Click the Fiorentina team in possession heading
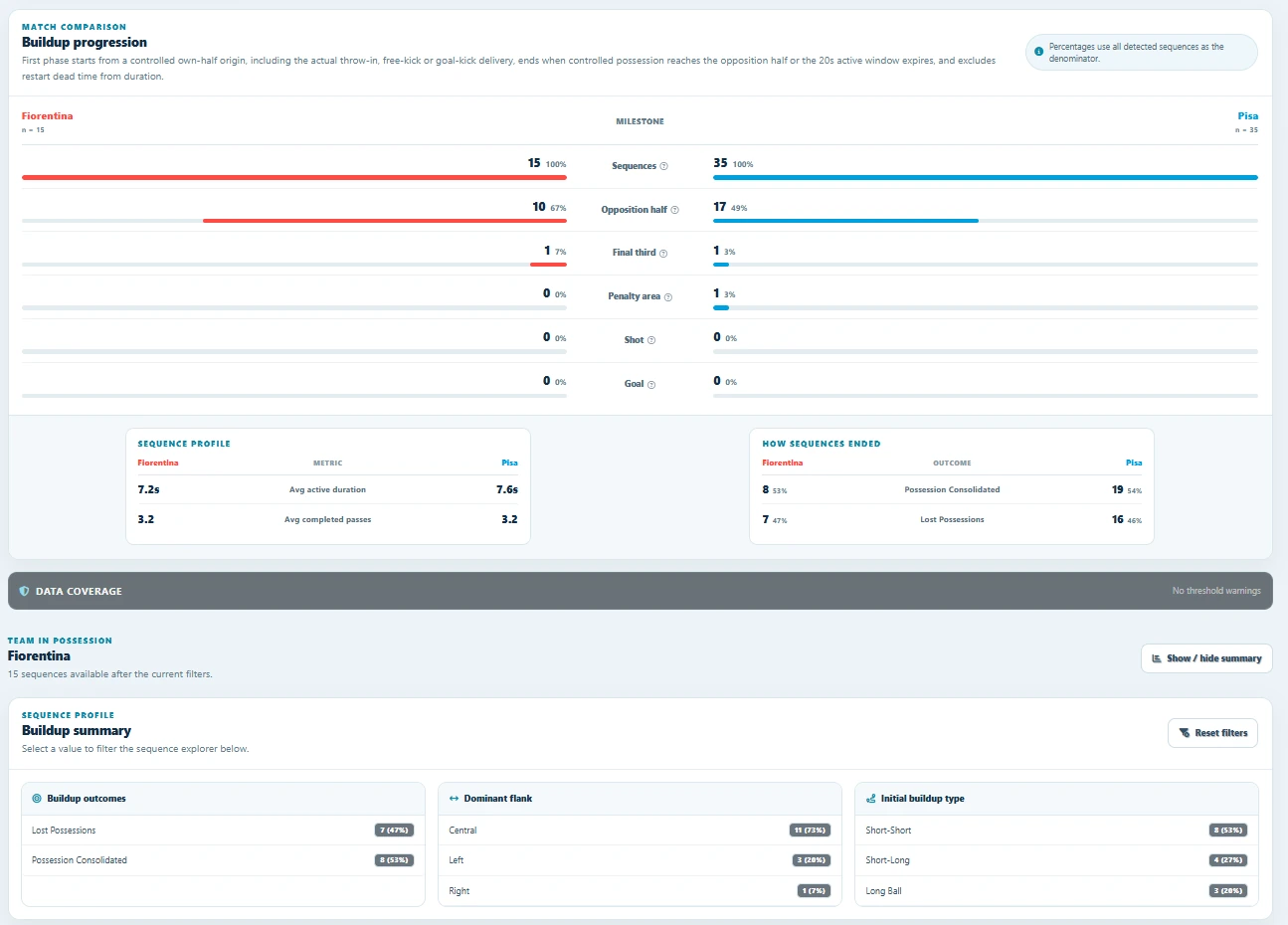 (39, 656)
